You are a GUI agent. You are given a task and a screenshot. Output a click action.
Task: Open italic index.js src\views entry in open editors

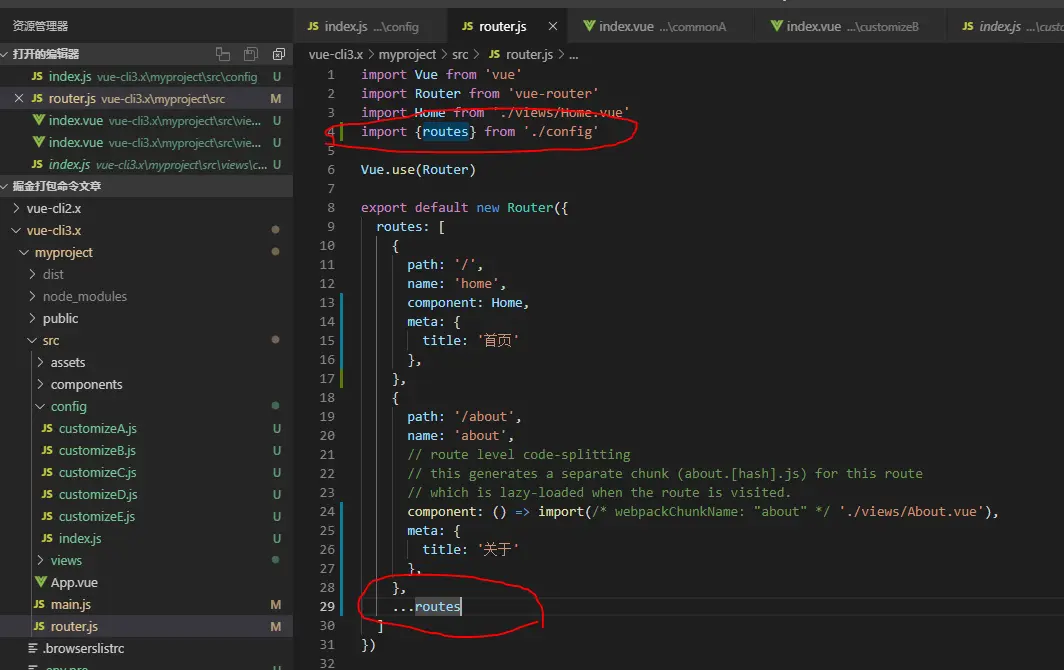pyautogui.click(x=147, y=164)
